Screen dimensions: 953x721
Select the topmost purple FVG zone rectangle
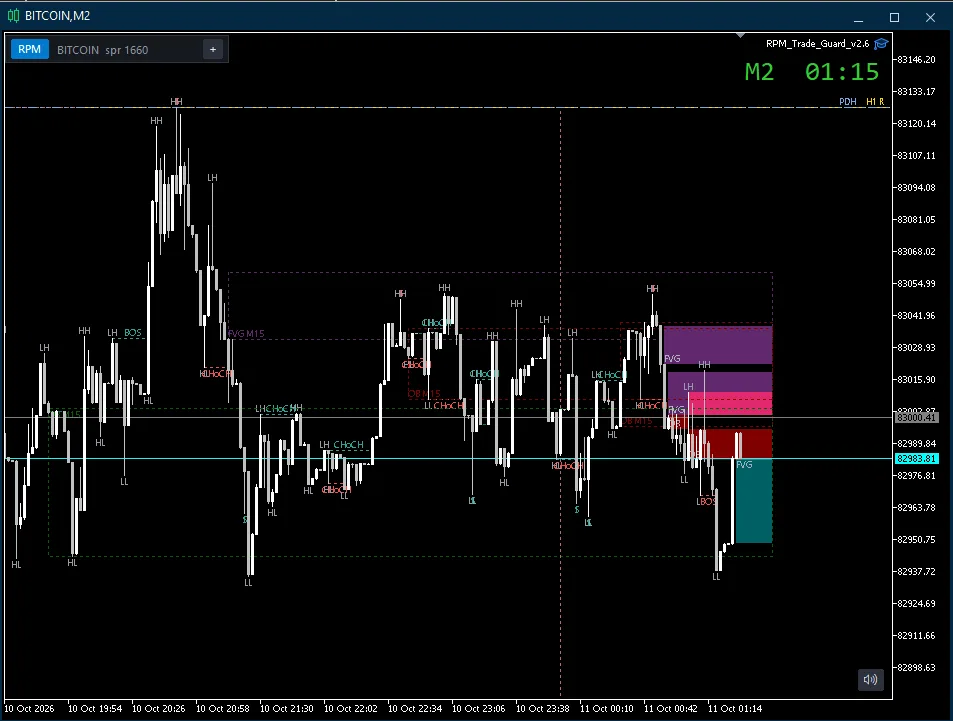pyautogui.click(x=718, y=345)
